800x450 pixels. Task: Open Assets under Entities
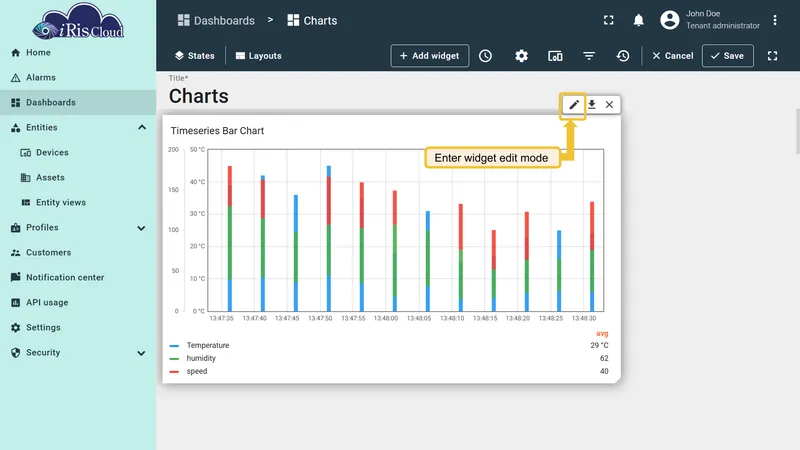[78, 178]
